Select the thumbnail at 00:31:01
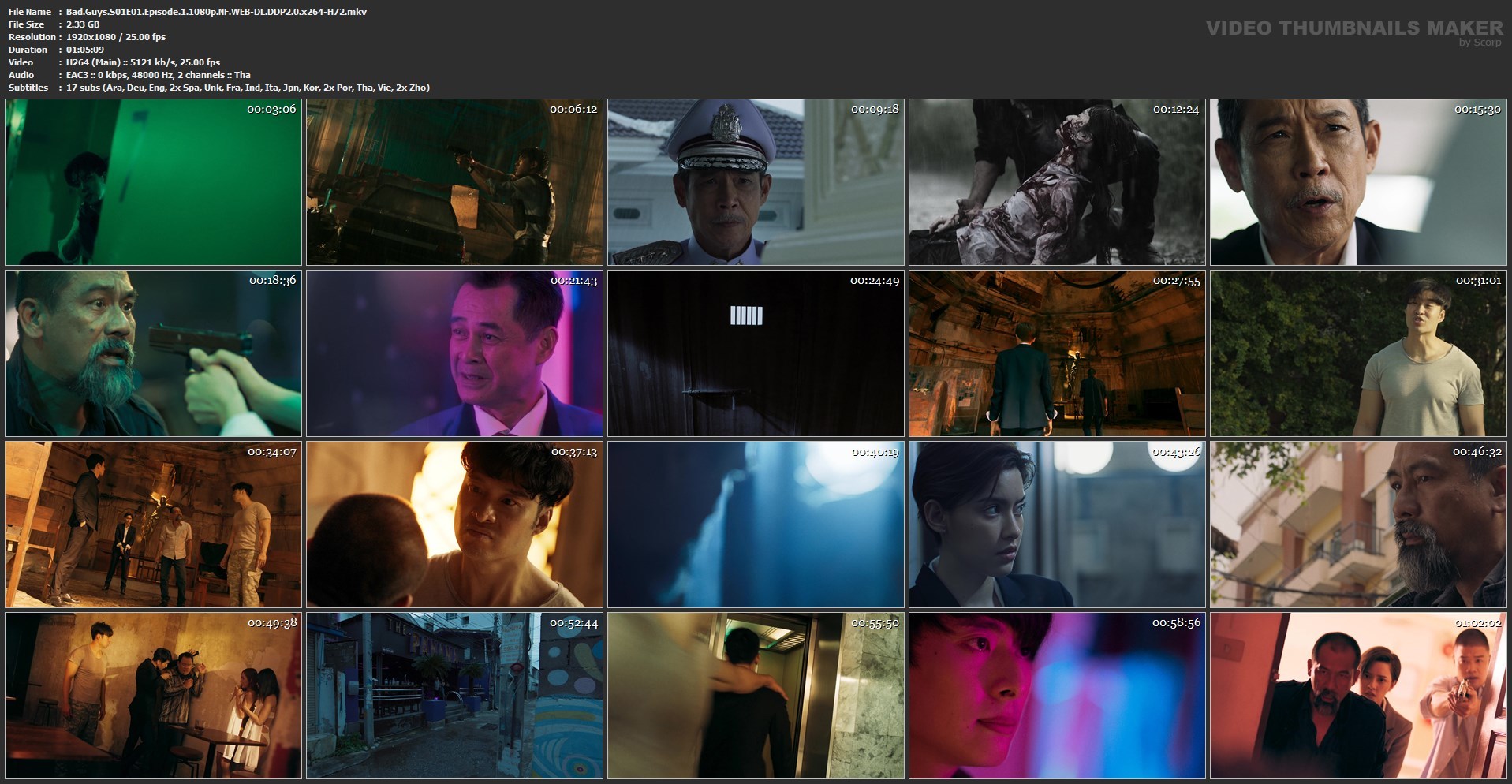 1358,353
